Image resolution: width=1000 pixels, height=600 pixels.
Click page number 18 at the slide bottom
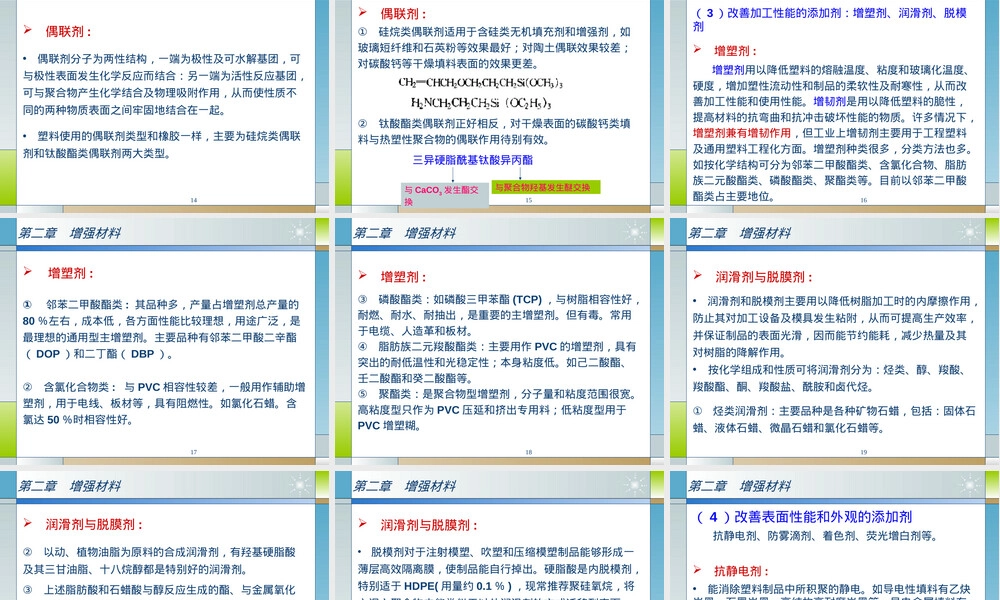click(529, 452)
